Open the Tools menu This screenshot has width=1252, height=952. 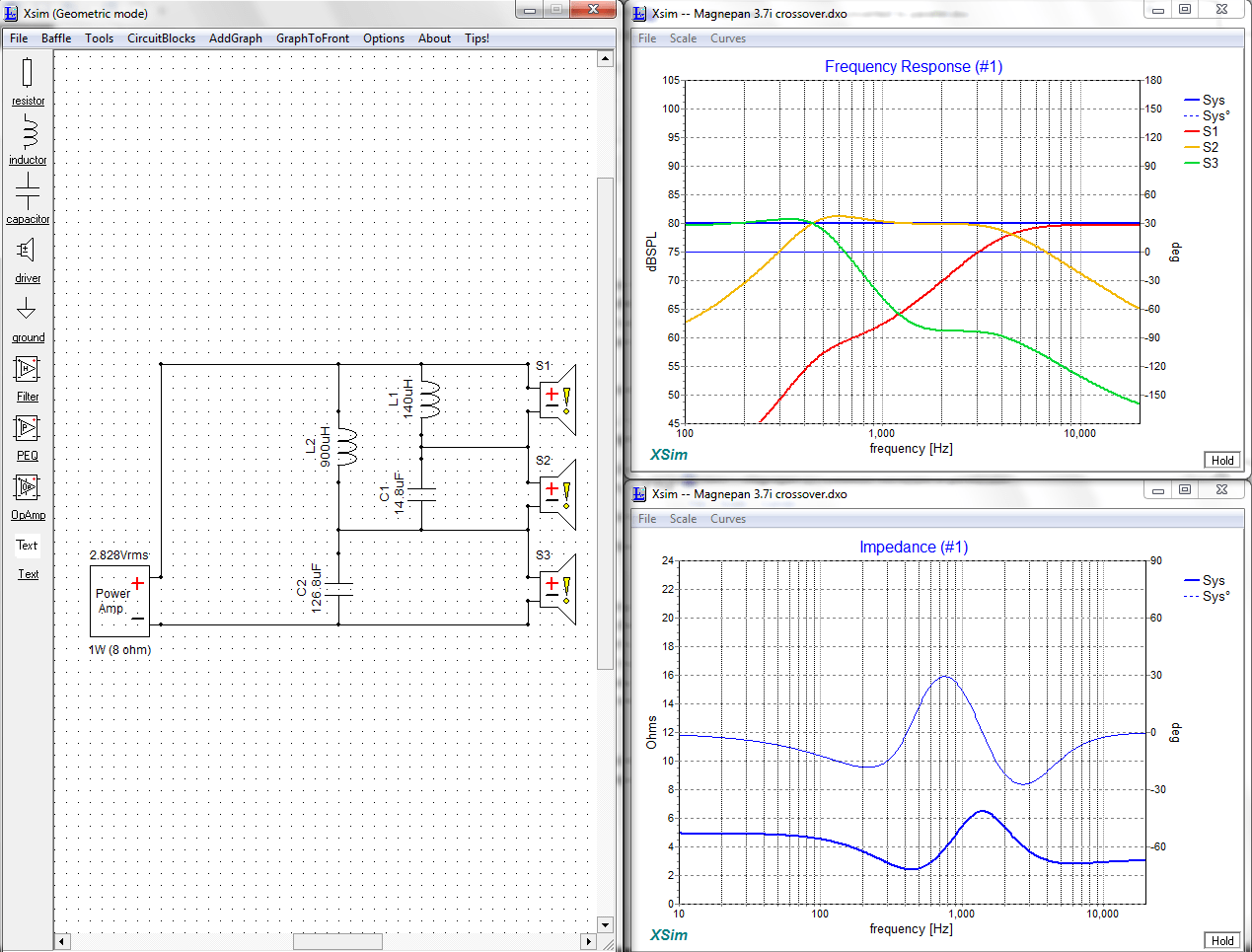click(x=99, y=38)
